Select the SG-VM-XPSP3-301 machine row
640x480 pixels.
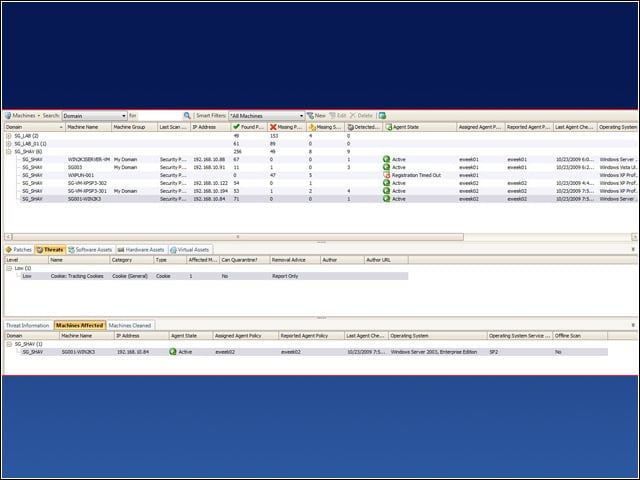pos(327,191)
